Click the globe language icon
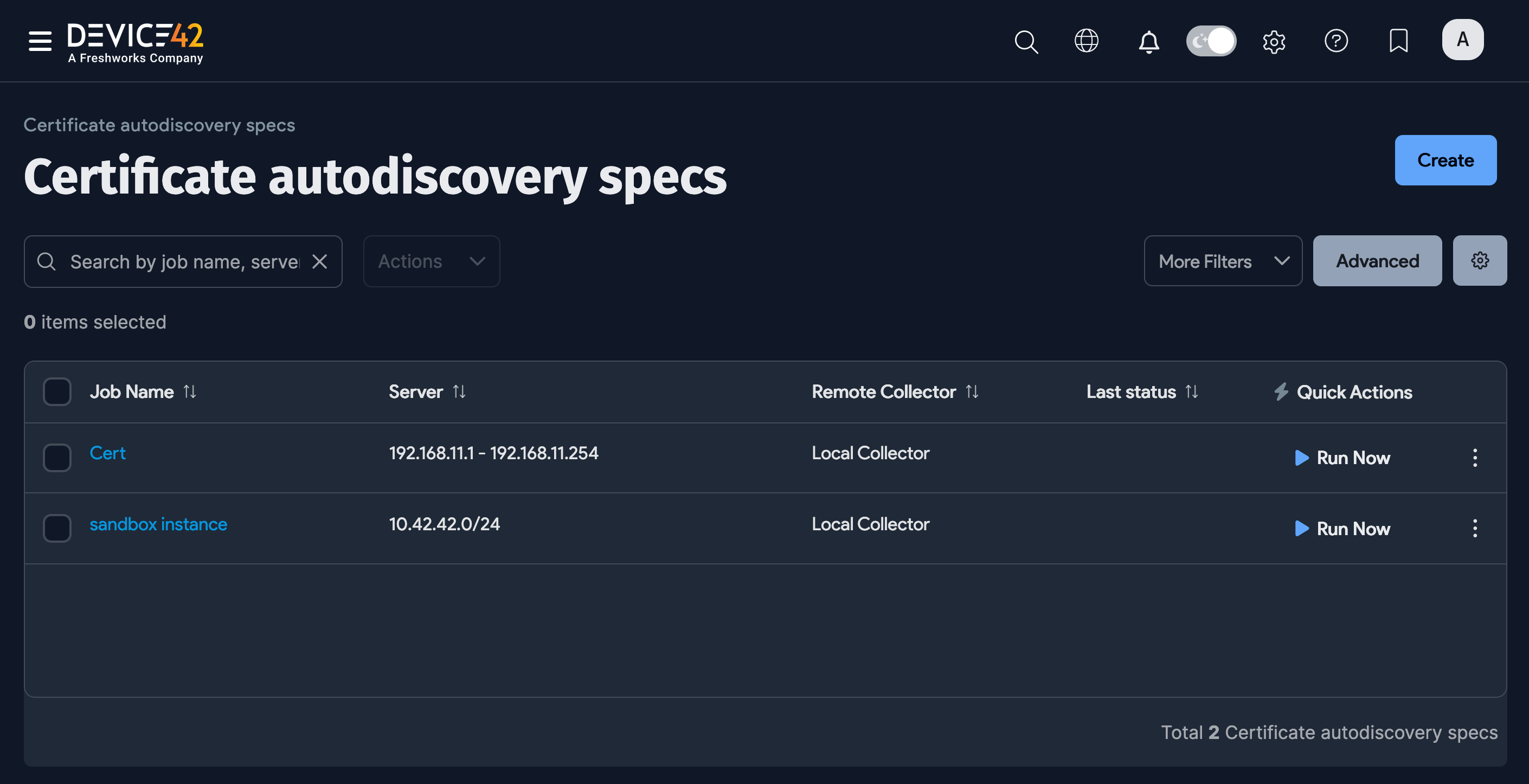Screen dimensions: 1529x784 [1086, 42]
